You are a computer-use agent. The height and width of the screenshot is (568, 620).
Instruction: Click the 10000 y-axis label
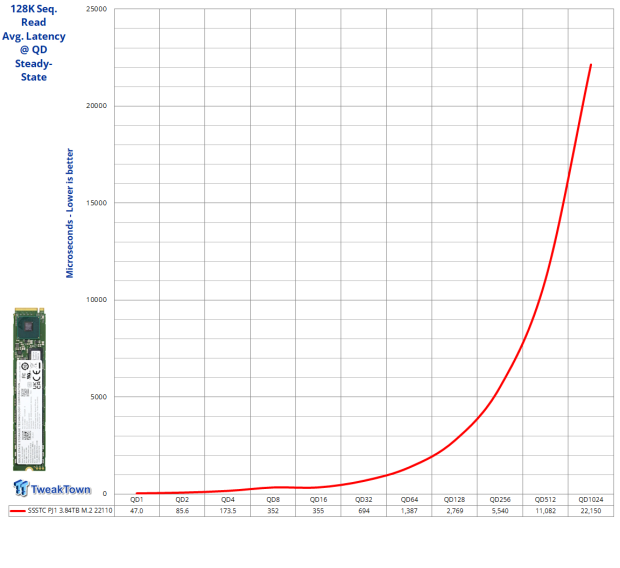(x=96, y=299)
